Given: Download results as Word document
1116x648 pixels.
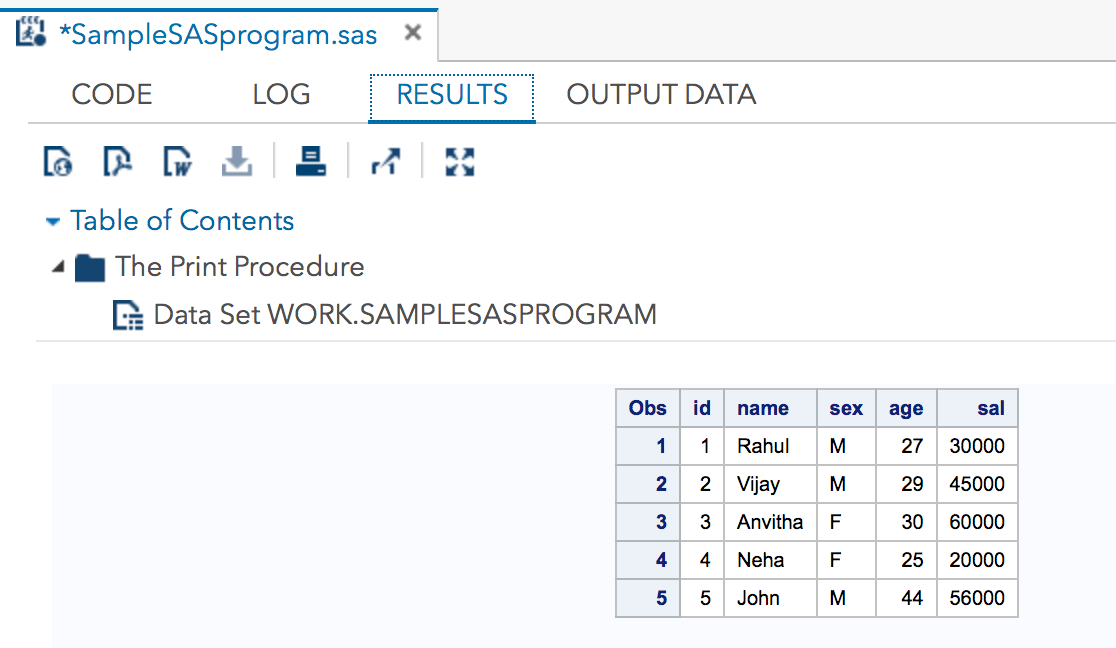Looking at the screenshot, I should click(177, 161).
